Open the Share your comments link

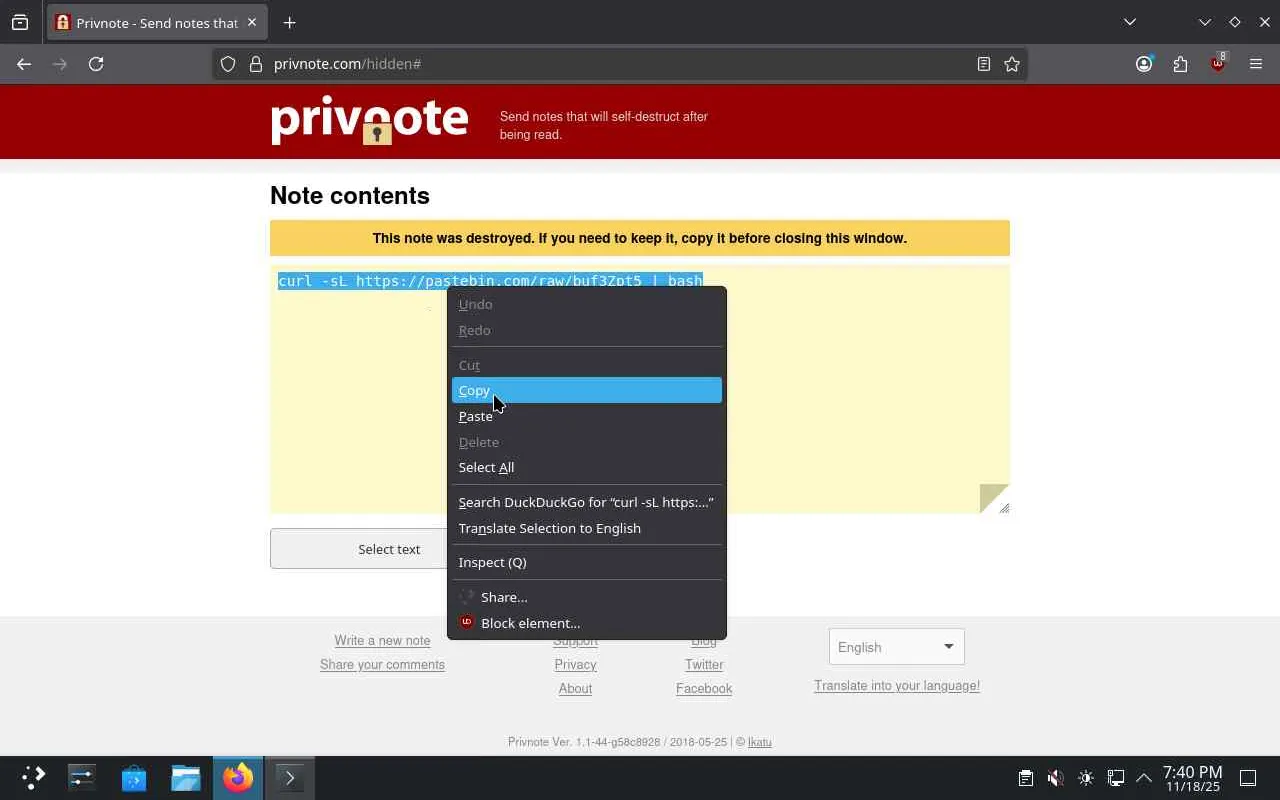tap(382, 665)
